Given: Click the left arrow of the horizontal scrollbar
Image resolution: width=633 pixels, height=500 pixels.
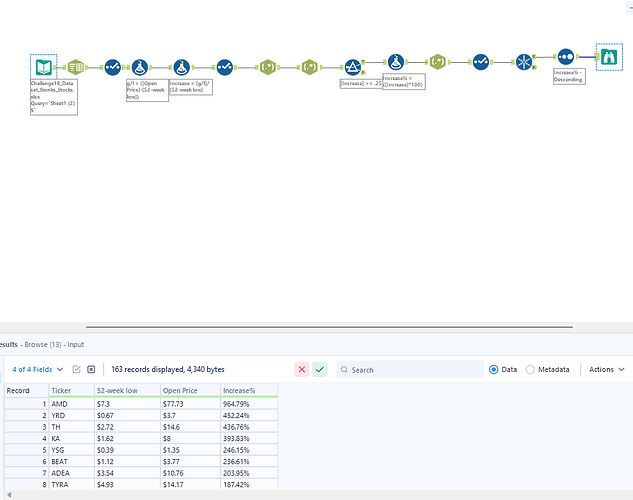Looking at the screenshot, I should pos(9,495).
